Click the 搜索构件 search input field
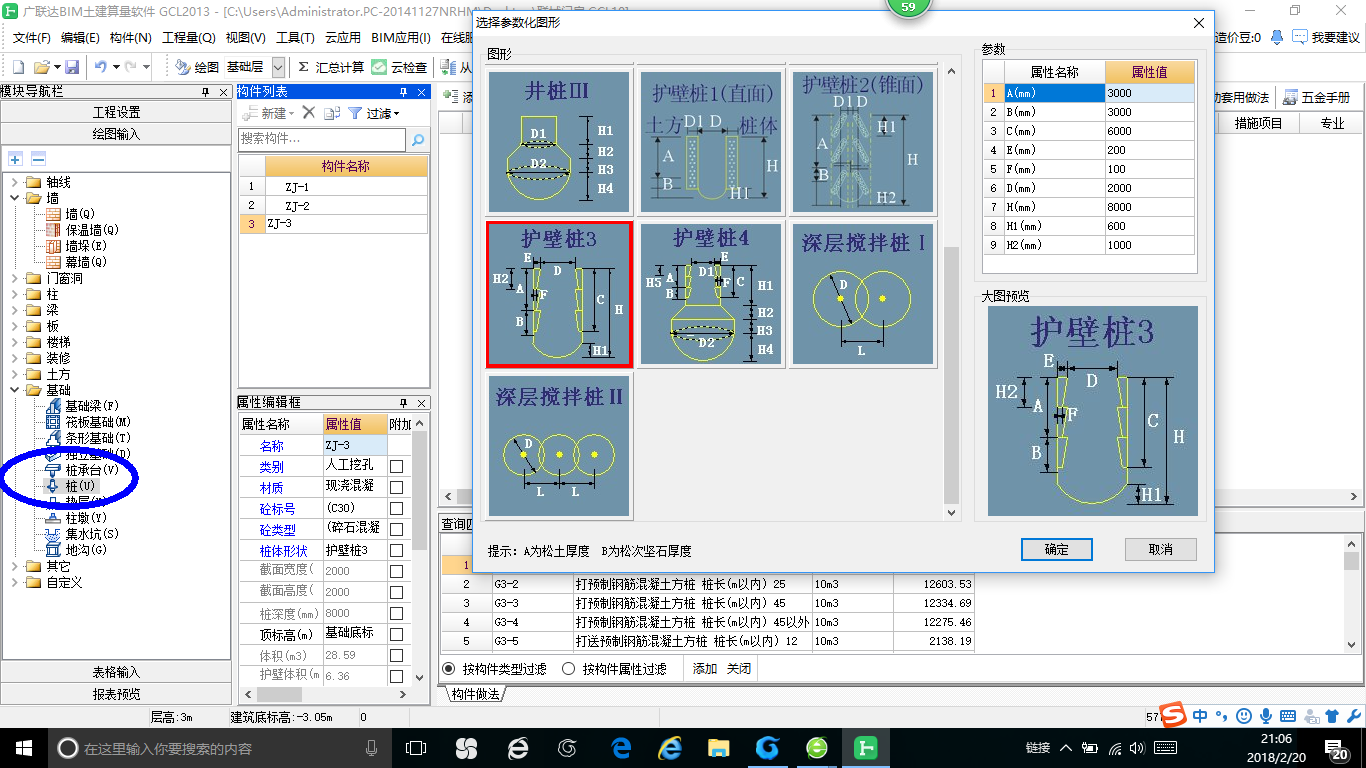The width and height of the screenshot is (1366, 768). coord(323,139)
